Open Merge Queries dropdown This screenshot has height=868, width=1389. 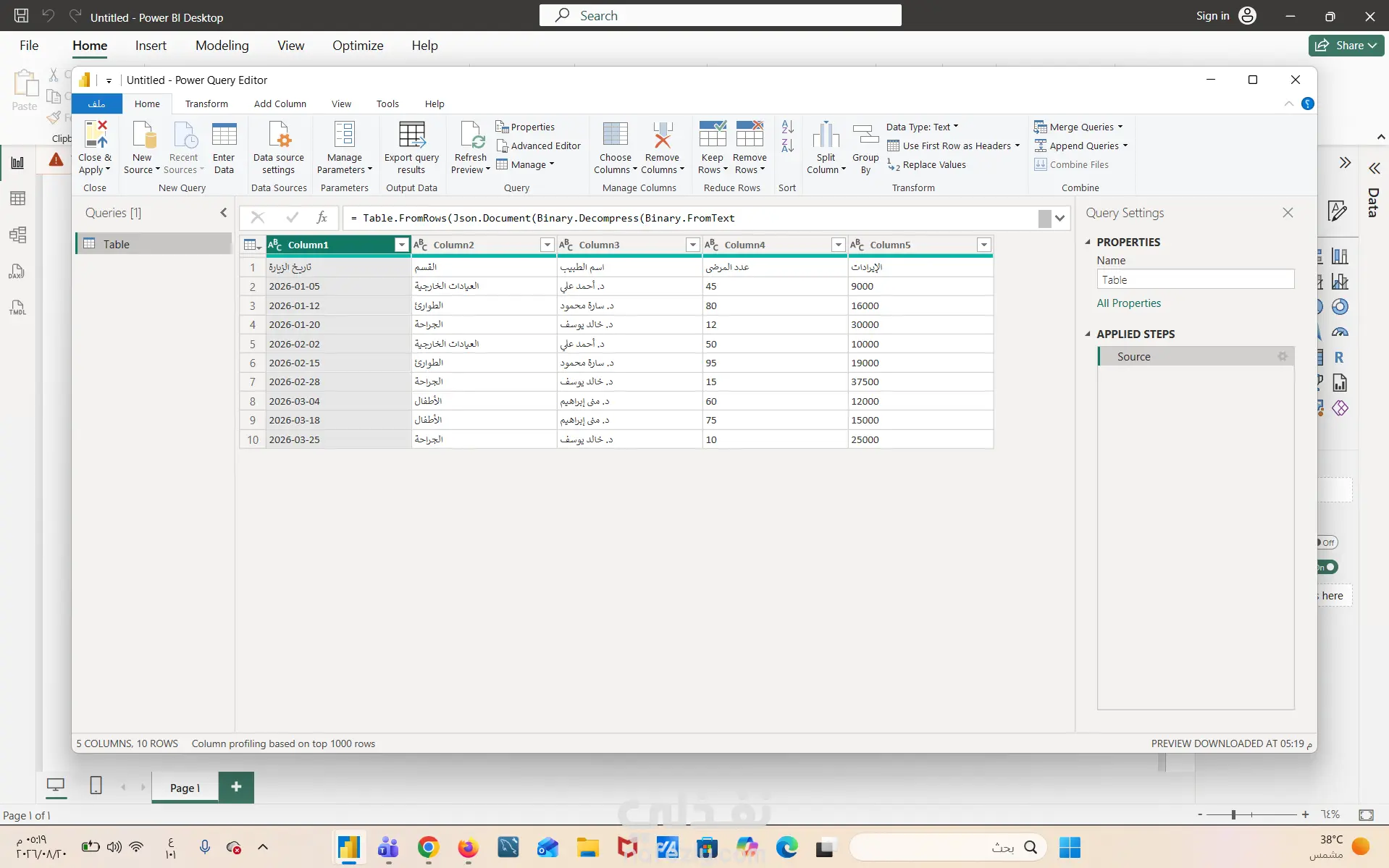(x=1079, y=127)
